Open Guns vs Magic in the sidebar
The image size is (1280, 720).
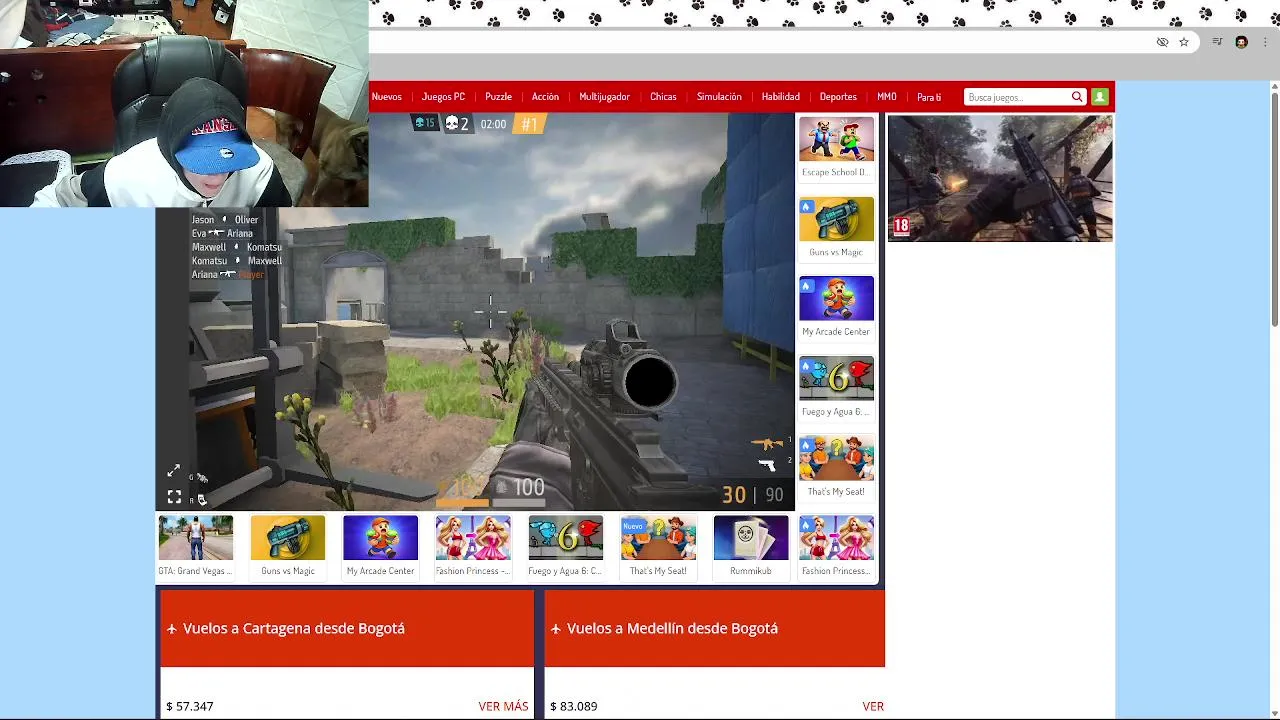pos(836,219)
